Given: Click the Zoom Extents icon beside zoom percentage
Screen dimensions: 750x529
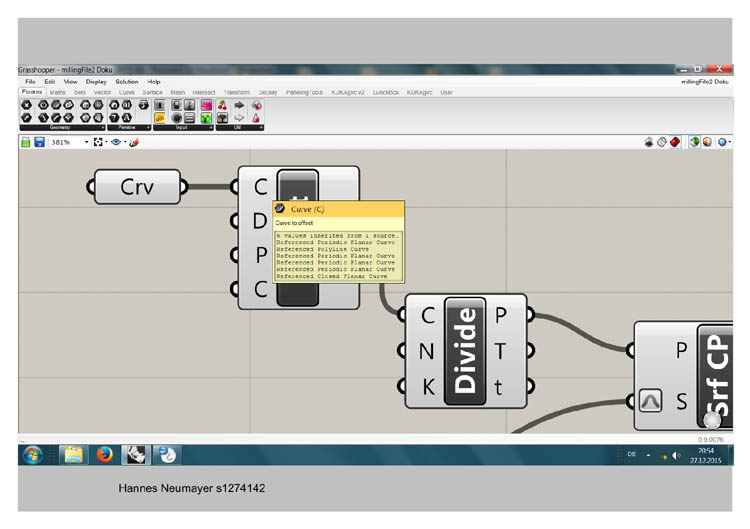Looking at the screenshot, I should point(98,142).
